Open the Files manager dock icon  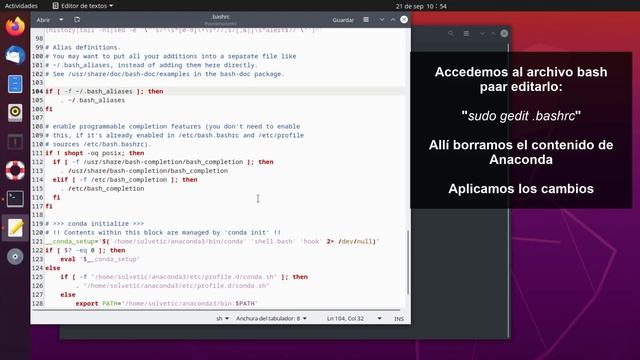(15, 84)
